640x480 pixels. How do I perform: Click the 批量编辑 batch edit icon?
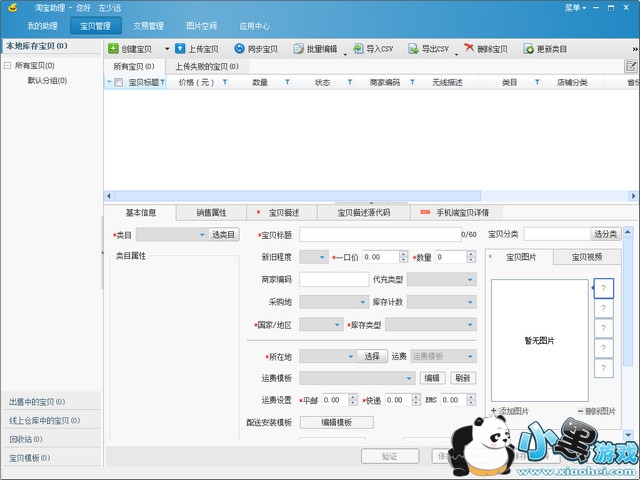tap(299, 48)
